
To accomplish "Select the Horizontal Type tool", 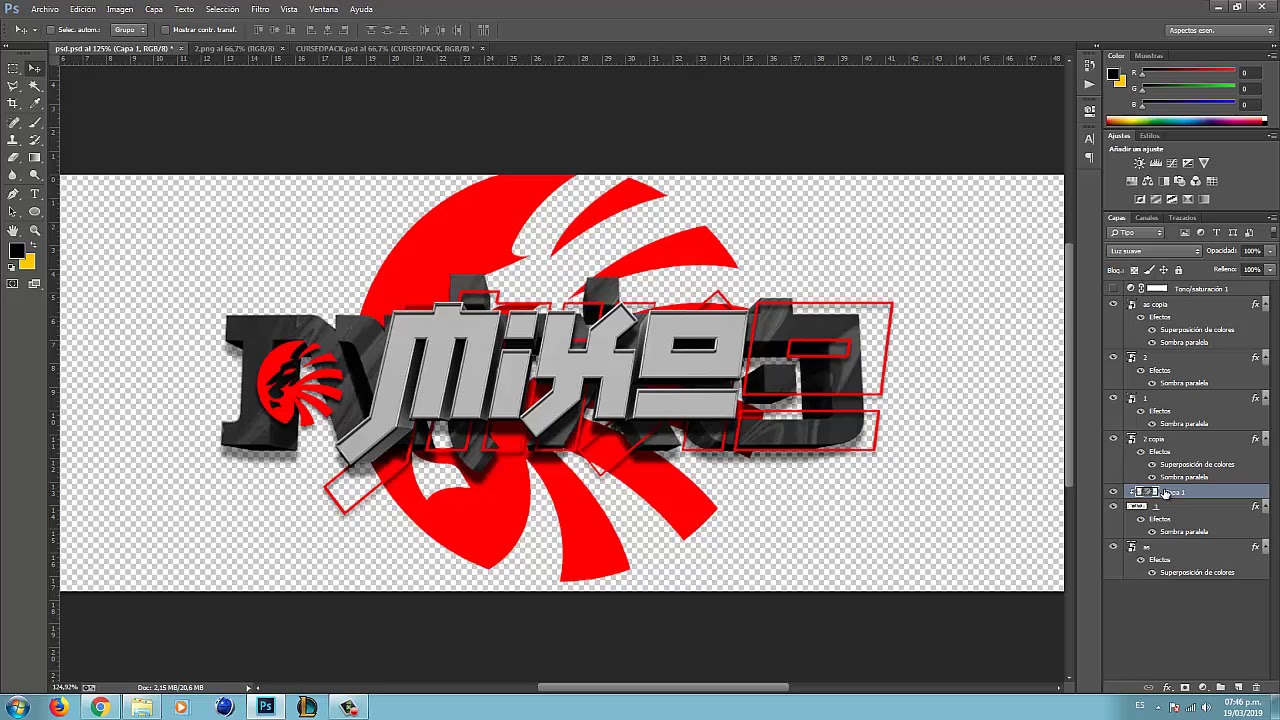I will click(x=34, y=194).
